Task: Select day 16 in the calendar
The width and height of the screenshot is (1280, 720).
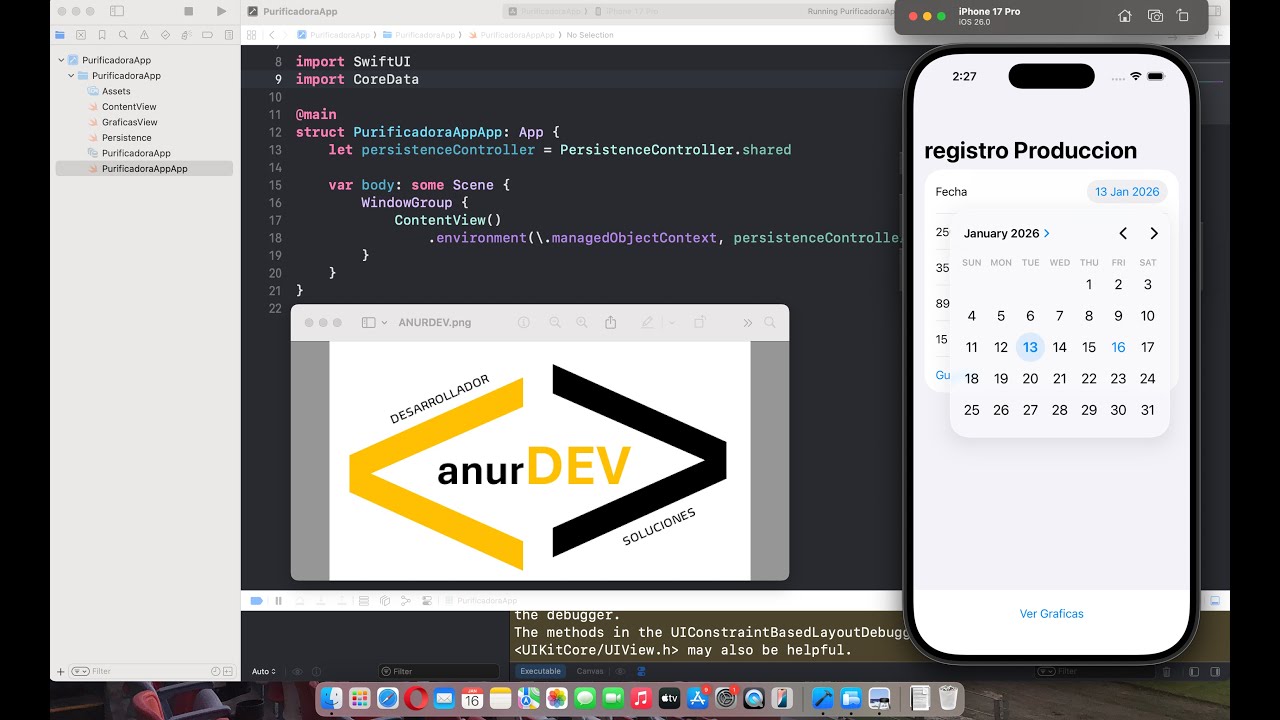Action: pos(1118,347)
